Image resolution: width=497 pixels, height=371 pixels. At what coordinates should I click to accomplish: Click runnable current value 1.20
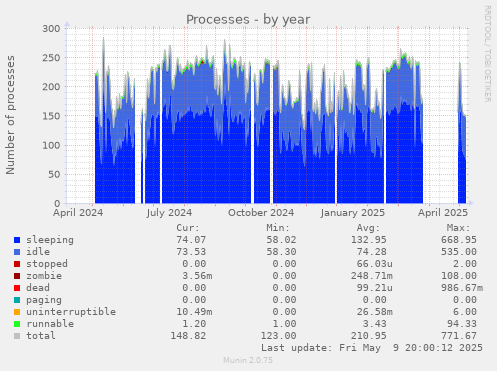tap(194, 324)
